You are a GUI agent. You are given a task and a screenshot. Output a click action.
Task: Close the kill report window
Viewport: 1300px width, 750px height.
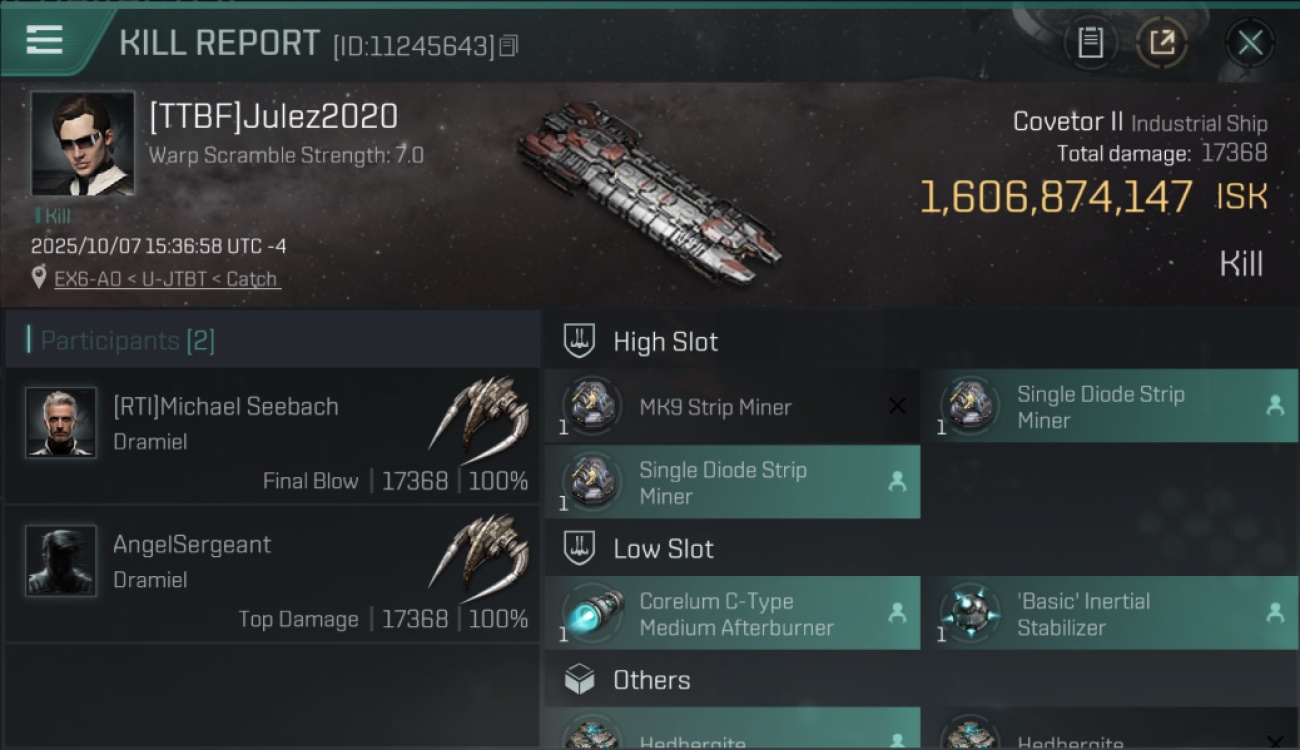pyautogui.click(x=1249, y=43)
